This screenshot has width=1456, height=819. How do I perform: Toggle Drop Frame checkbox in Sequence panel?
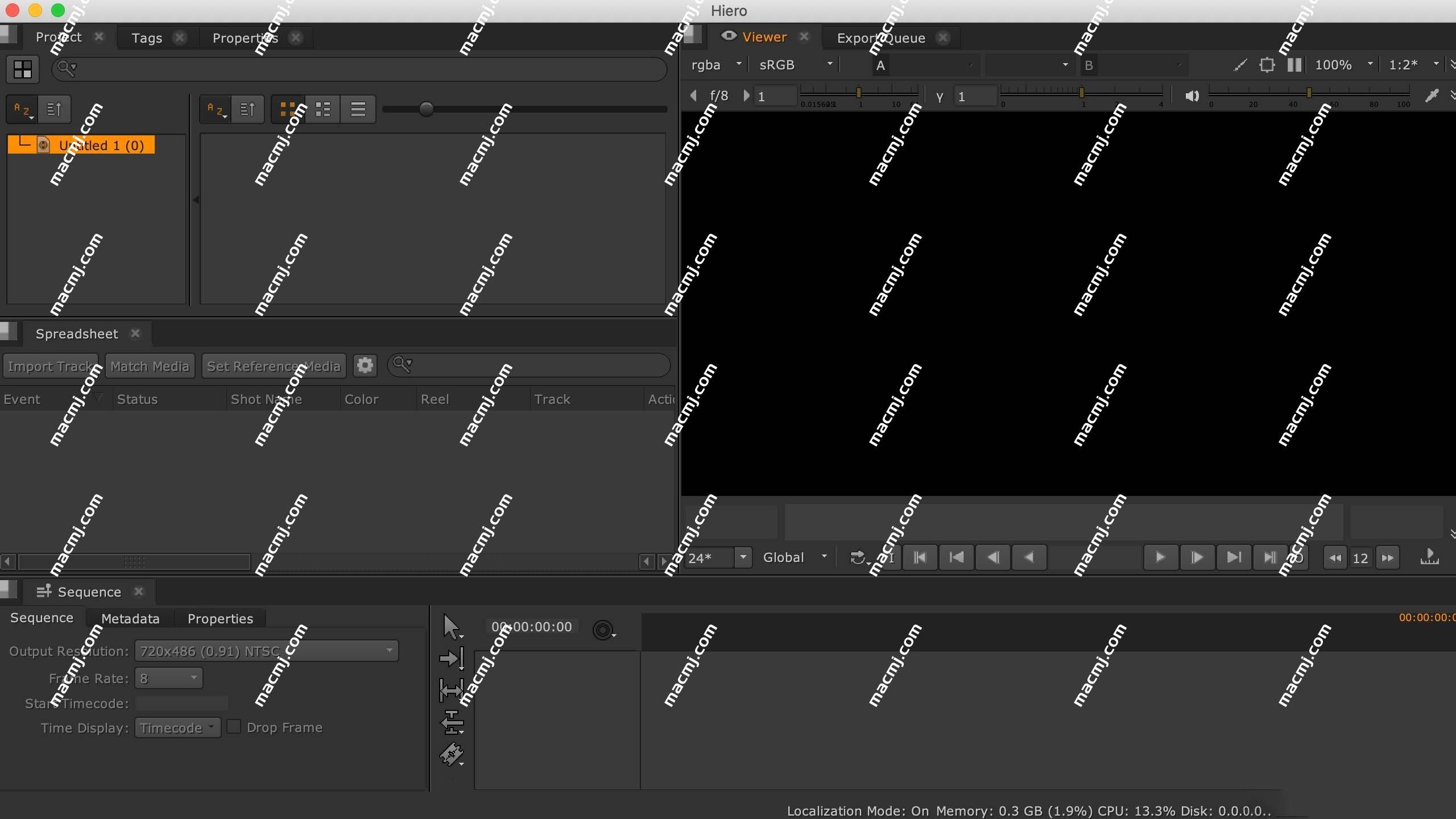(x=233, y=727)
